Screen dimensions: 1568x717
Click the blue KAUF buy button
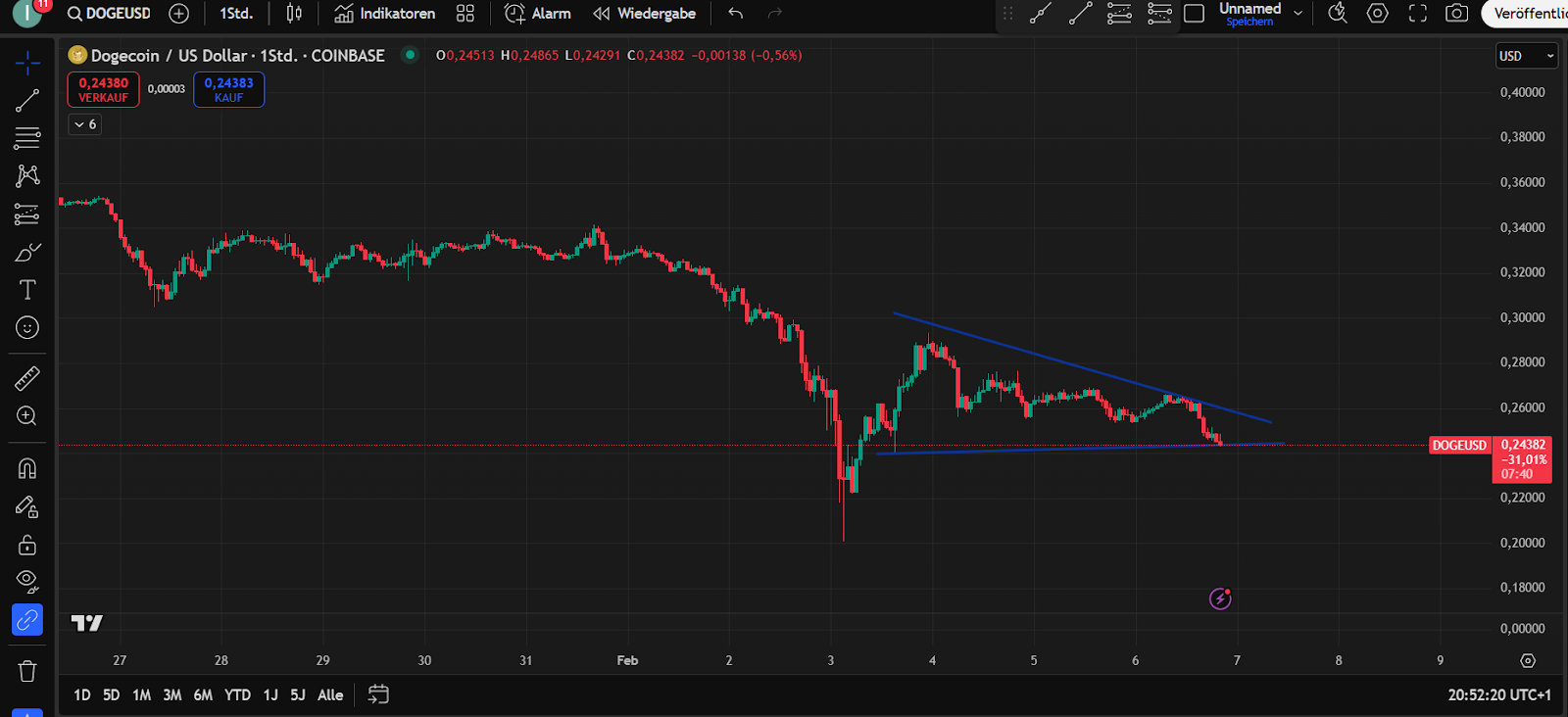click(x=228, y=89)
